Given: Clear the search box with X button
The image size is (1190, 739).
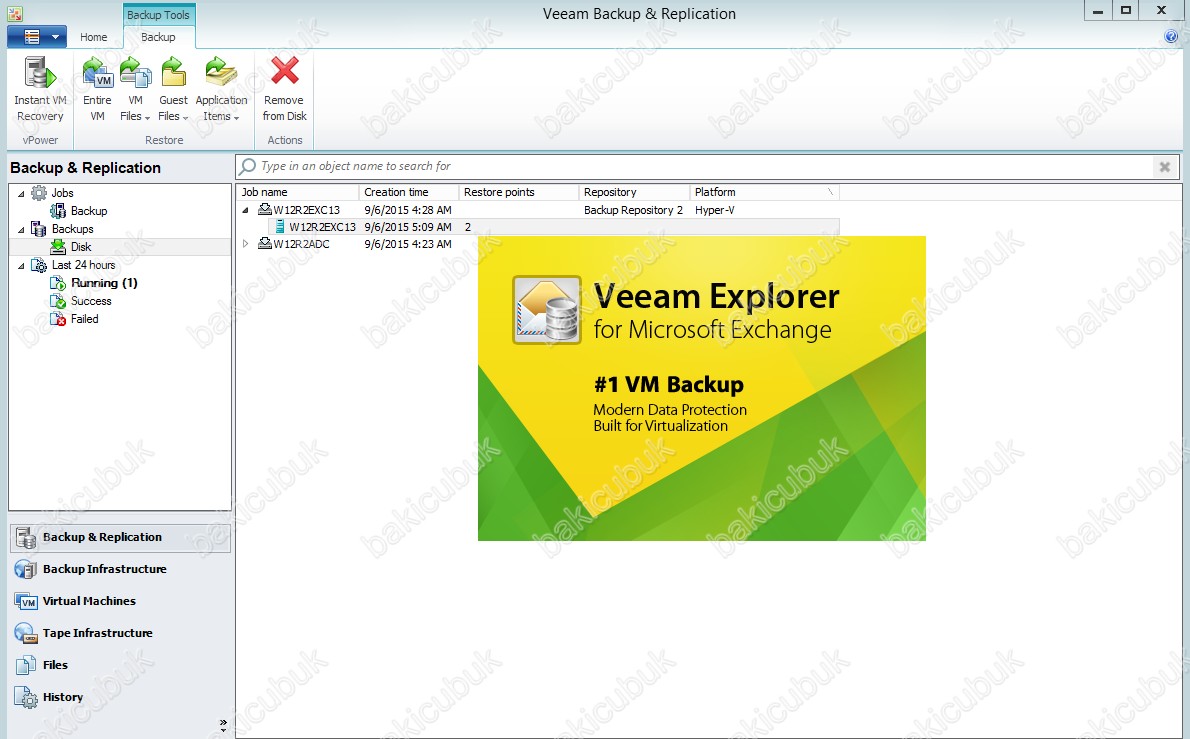Looking at the screenshot, I should [x=1164, y=167].
